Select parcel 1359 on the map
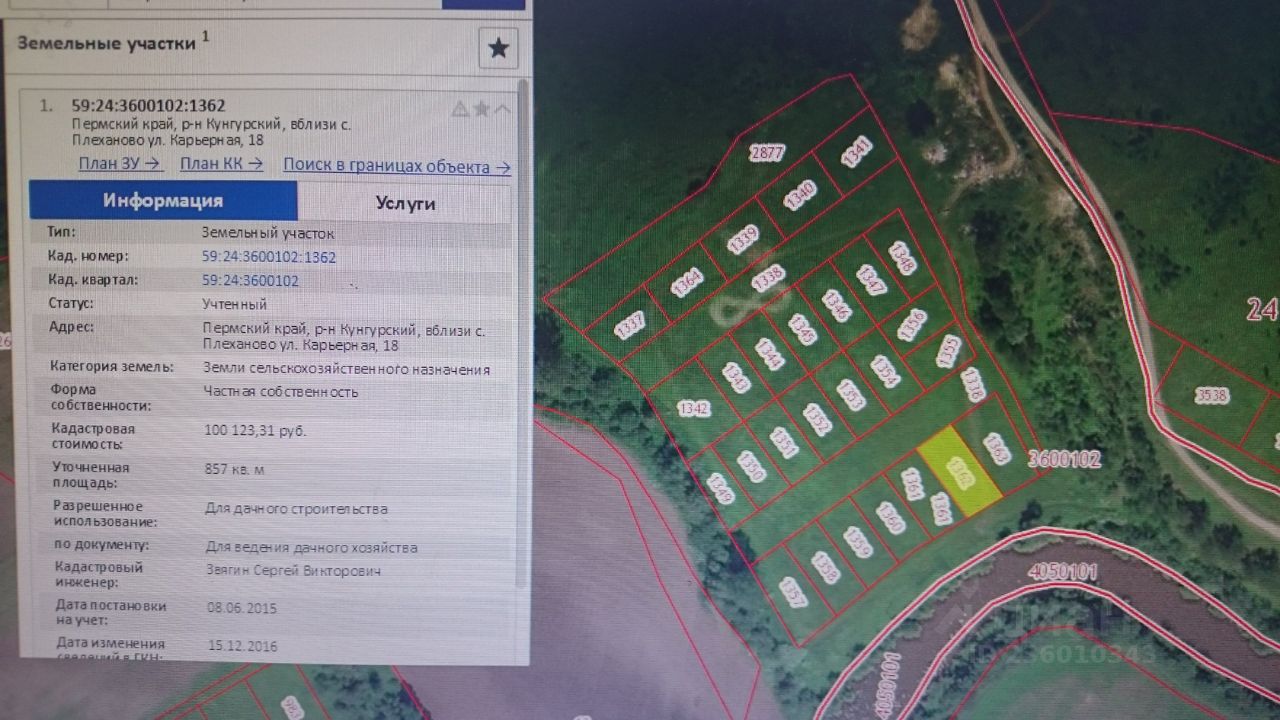Screen dimensions: 1280x720 (x=857, y=543)
